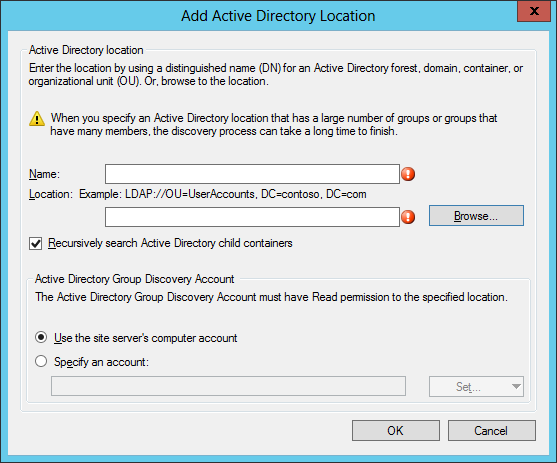Screen dimensions: 557x463
Task: Open the Set... dropdown arrow
Action: [516, 387]
